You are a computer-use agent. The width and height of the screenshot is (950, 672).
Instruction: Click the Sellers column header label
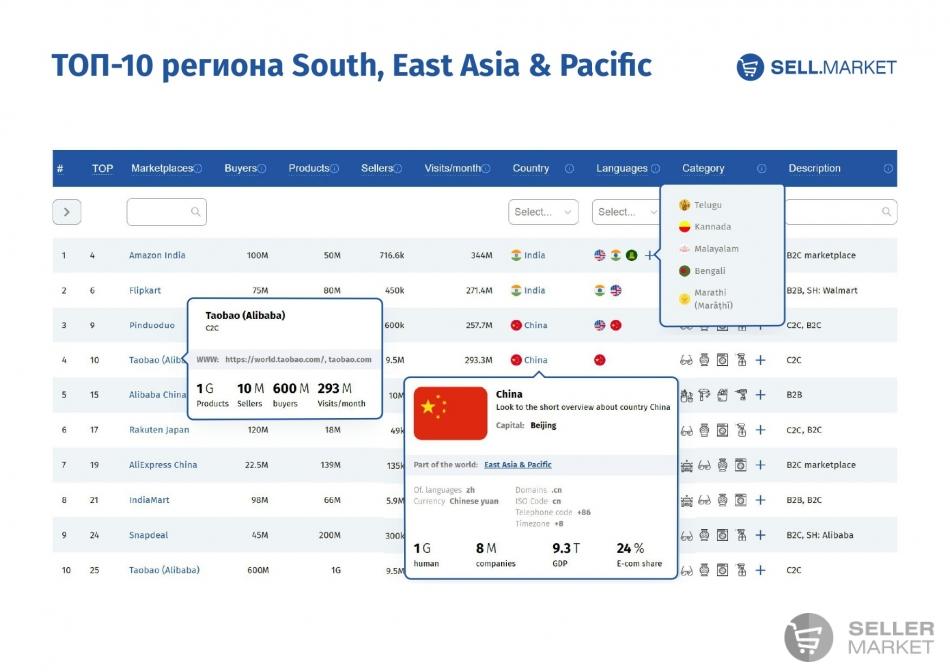tap(377, 168)
